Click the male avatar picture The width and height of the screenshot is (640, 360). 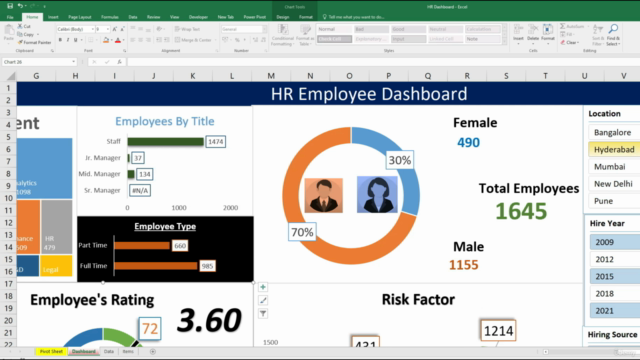tap(324, 195)
